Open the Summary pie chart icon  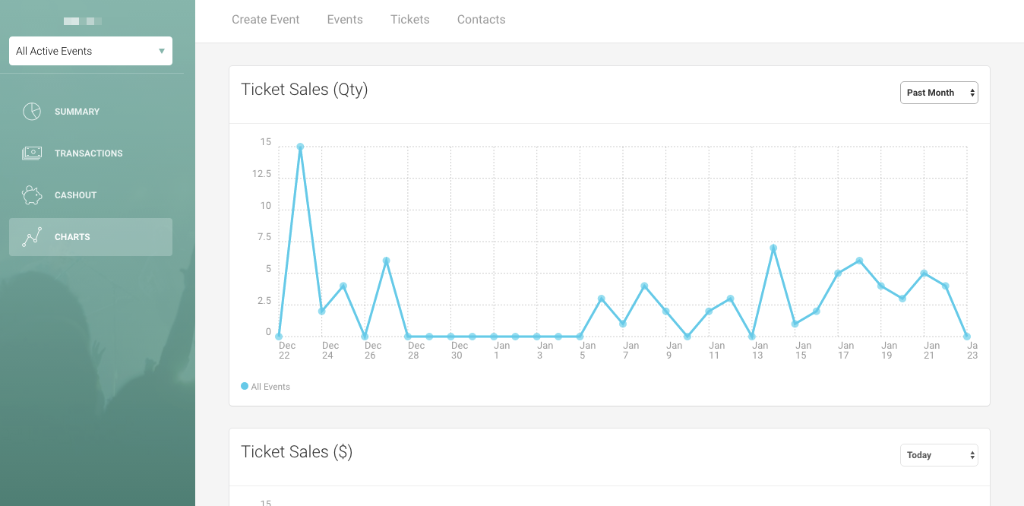pyautogui.click(x=32, y=111)
